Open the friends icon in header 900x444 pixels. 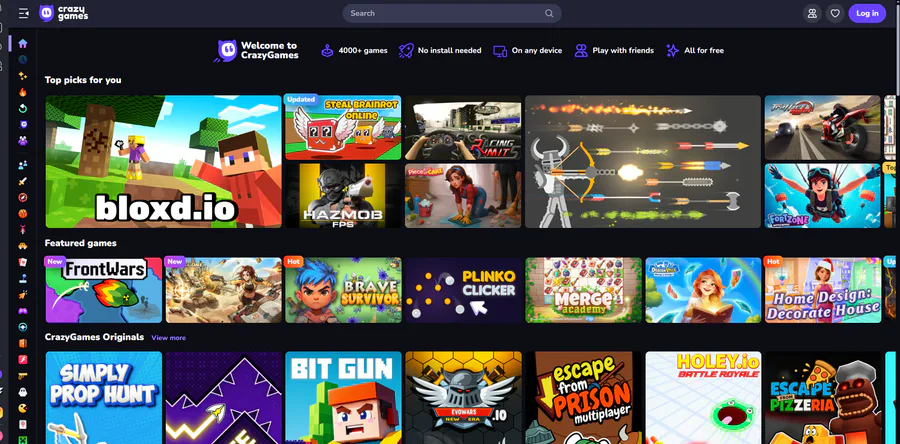pos(812,13)
